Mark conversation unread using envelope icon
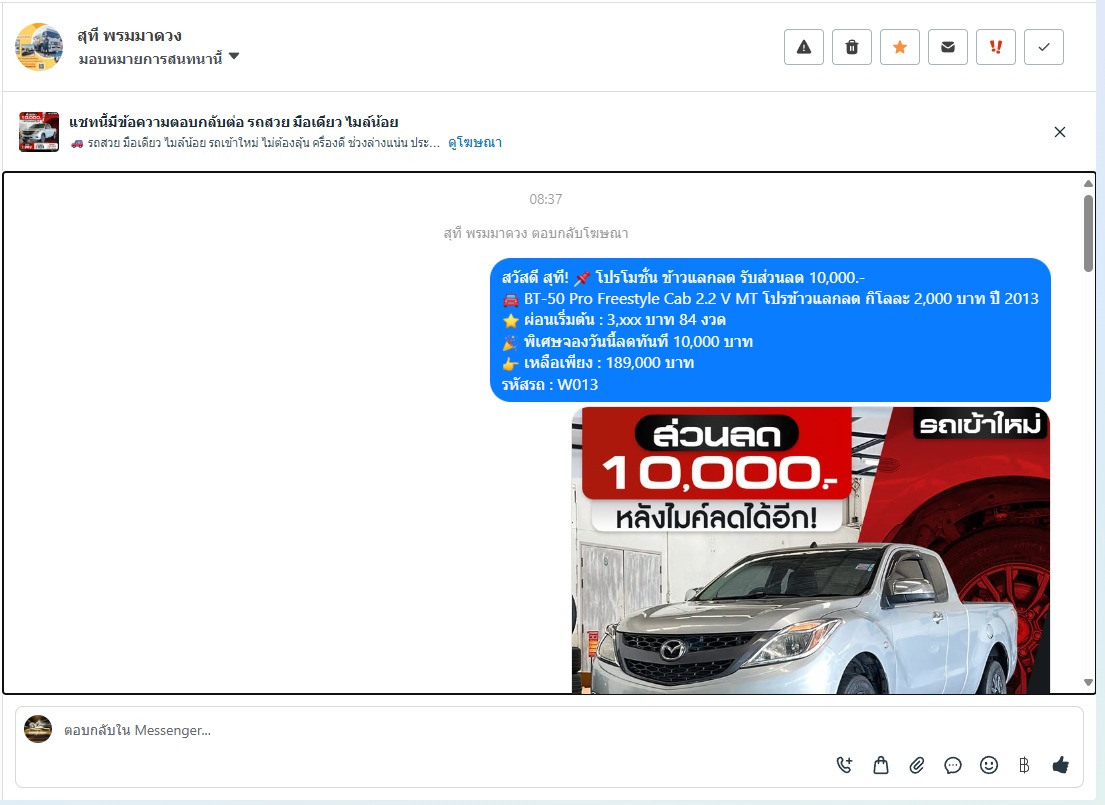The width and height of the screenshot is (1105, 805). pos(947,47)
